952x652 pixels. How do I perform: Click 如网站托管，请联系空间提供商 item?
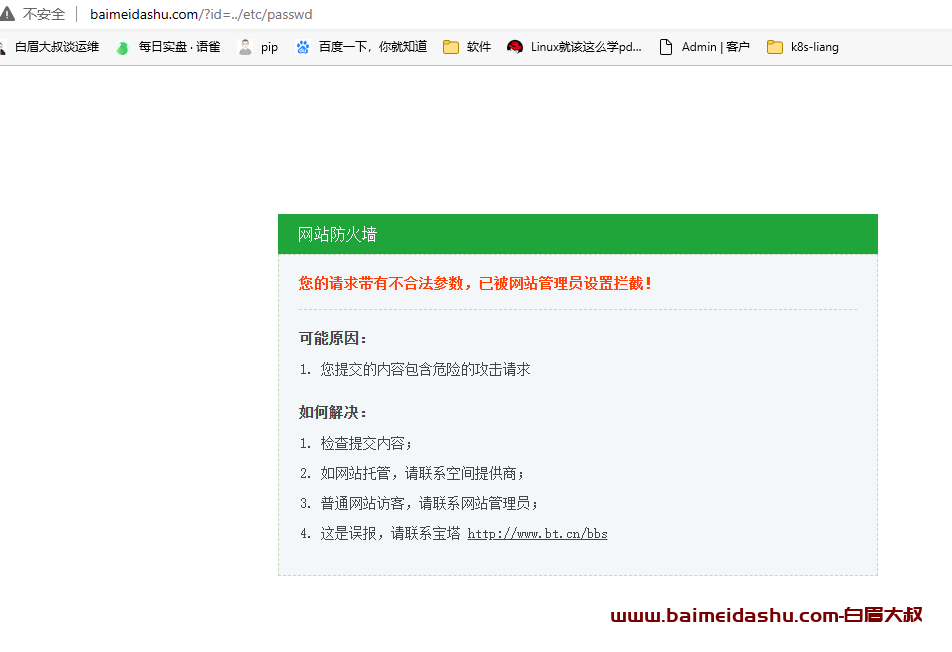pos(422,474)
